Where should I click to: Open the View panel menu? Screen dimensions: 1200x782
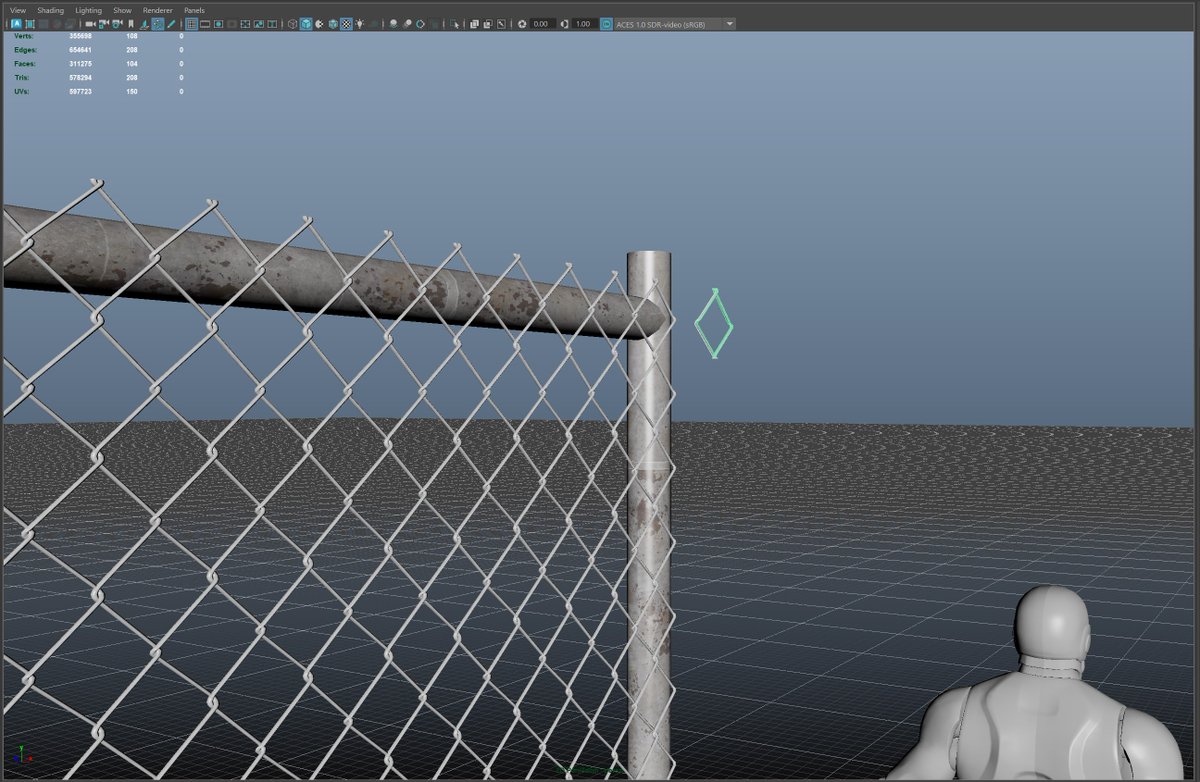(18, 10)
